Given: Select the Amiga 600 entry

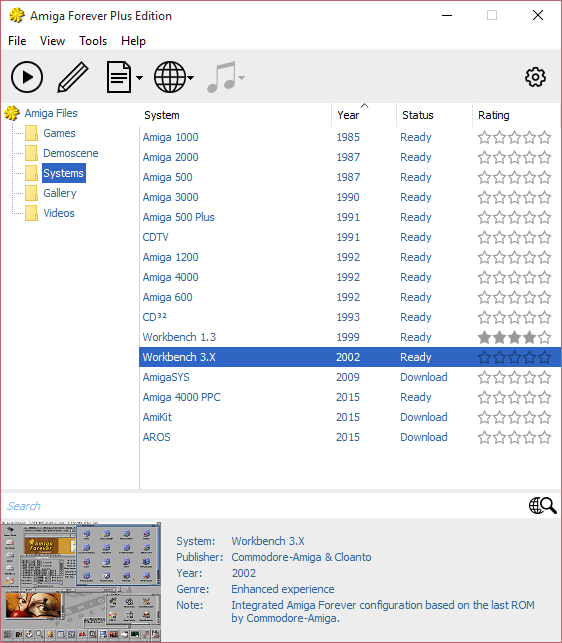Looking at the screenshot, I should [x=167, y=297].
